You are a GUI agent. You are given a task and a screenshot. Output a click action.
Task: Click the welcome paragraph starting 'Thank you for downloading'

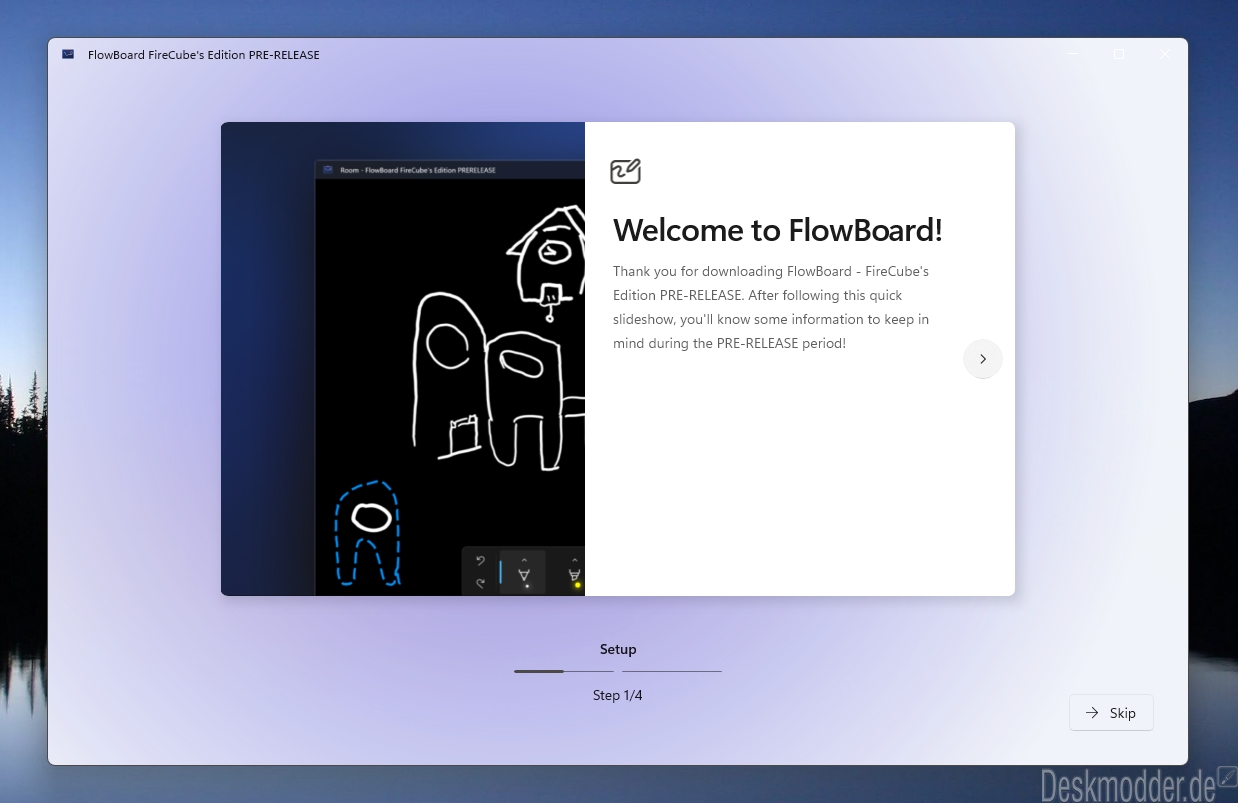[x=772, y=307]
